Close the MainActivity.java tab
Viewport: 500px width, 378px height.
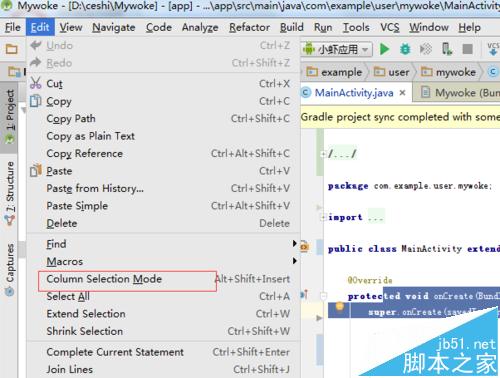click(403, 93)
